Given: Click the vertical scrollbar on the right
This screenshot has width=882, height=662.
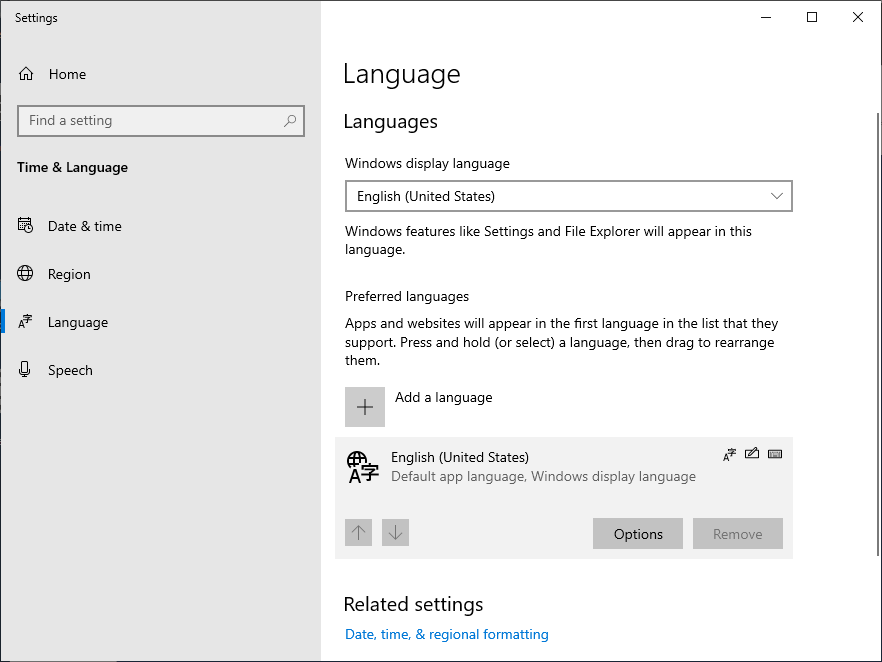Looking at the screenshot, I should (x=878, y=334).
